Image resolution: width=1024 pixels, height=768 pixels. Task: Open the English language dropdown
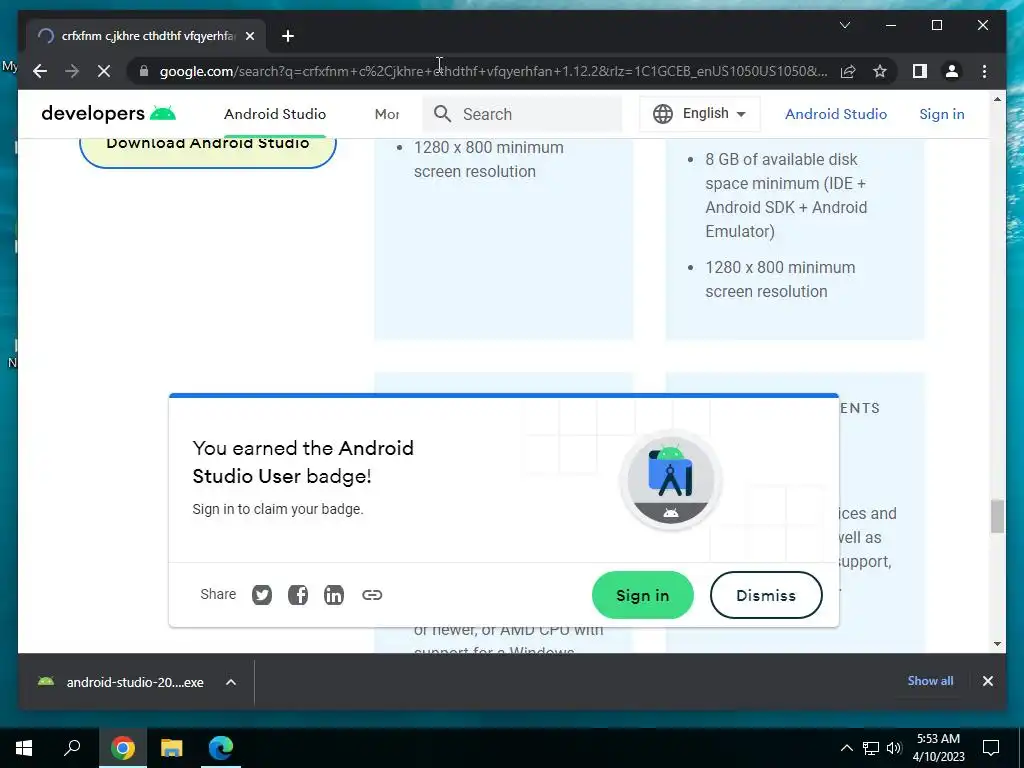click(x=699, y=114)
